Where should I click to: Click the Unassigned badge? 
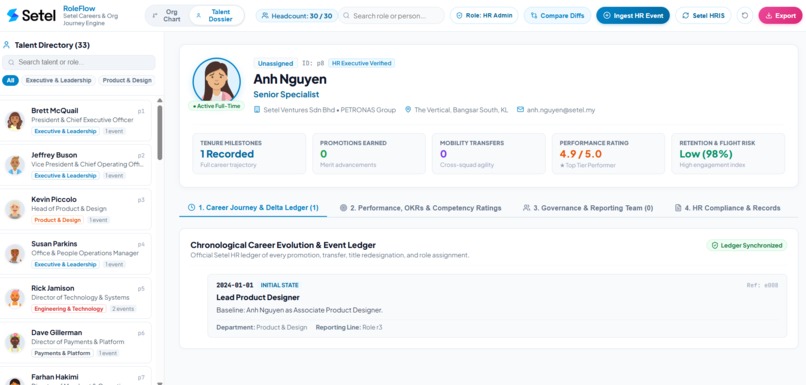pyautogui.click(x=276, y=63)
